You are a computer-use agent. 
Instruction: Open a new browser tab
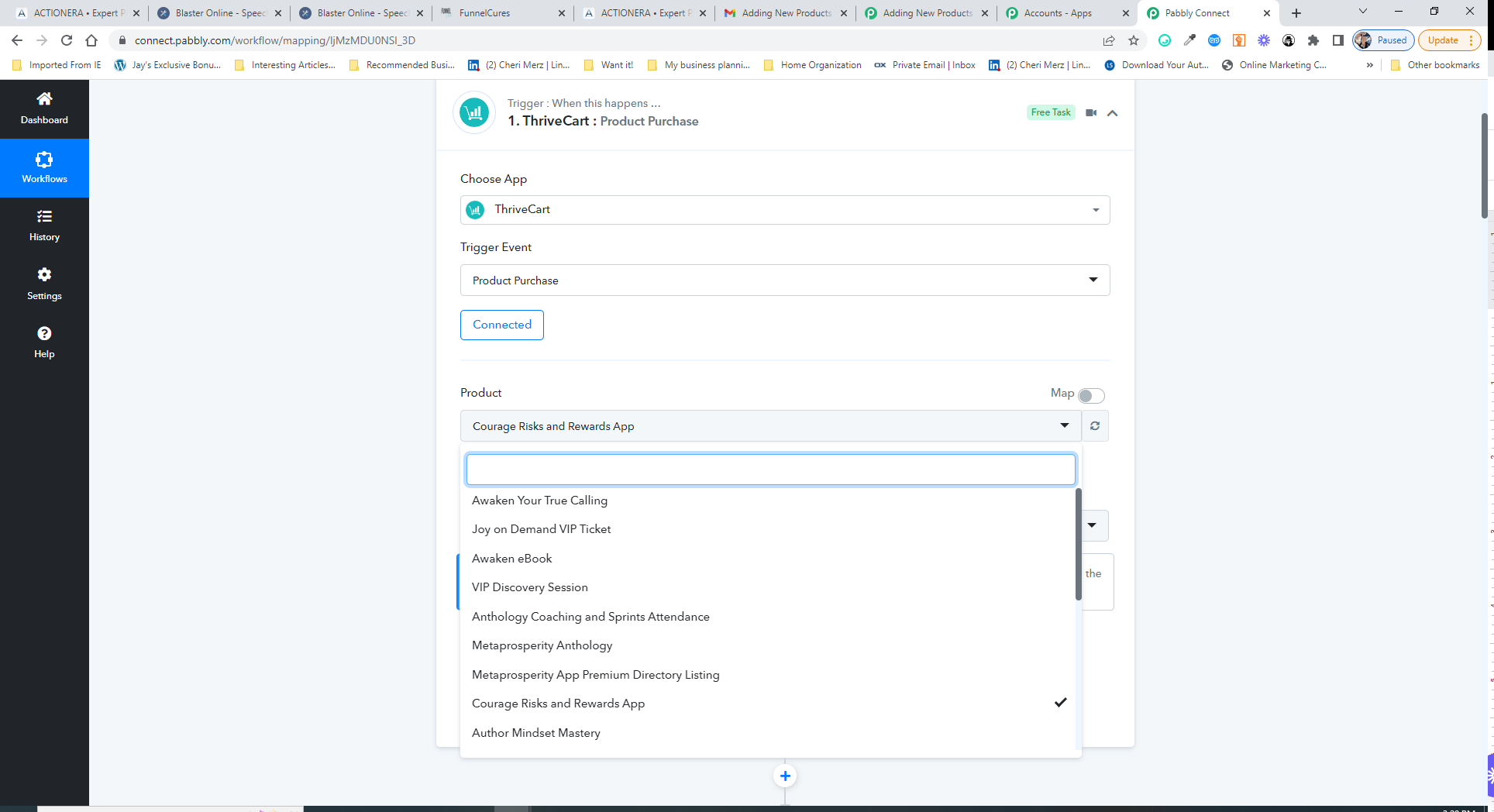click(x=1296, y=13)
